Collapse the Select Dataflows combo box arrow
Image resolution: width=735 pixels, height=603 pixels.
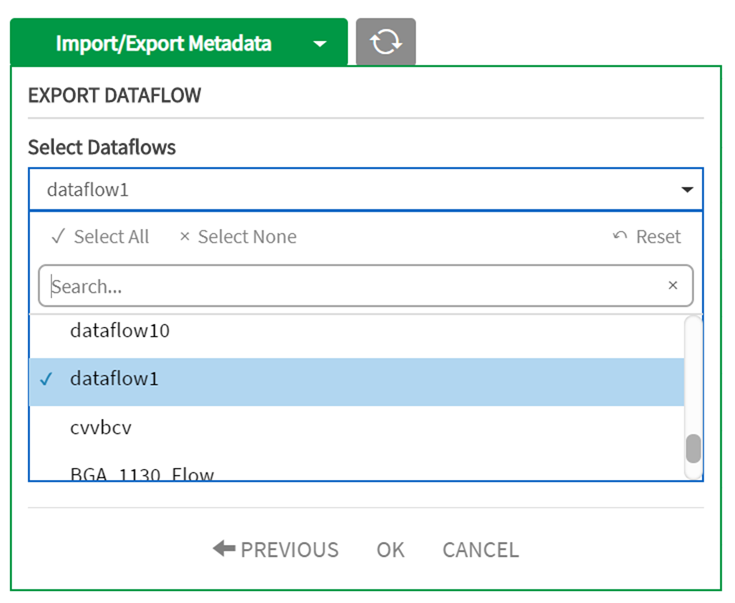(687, 190)
